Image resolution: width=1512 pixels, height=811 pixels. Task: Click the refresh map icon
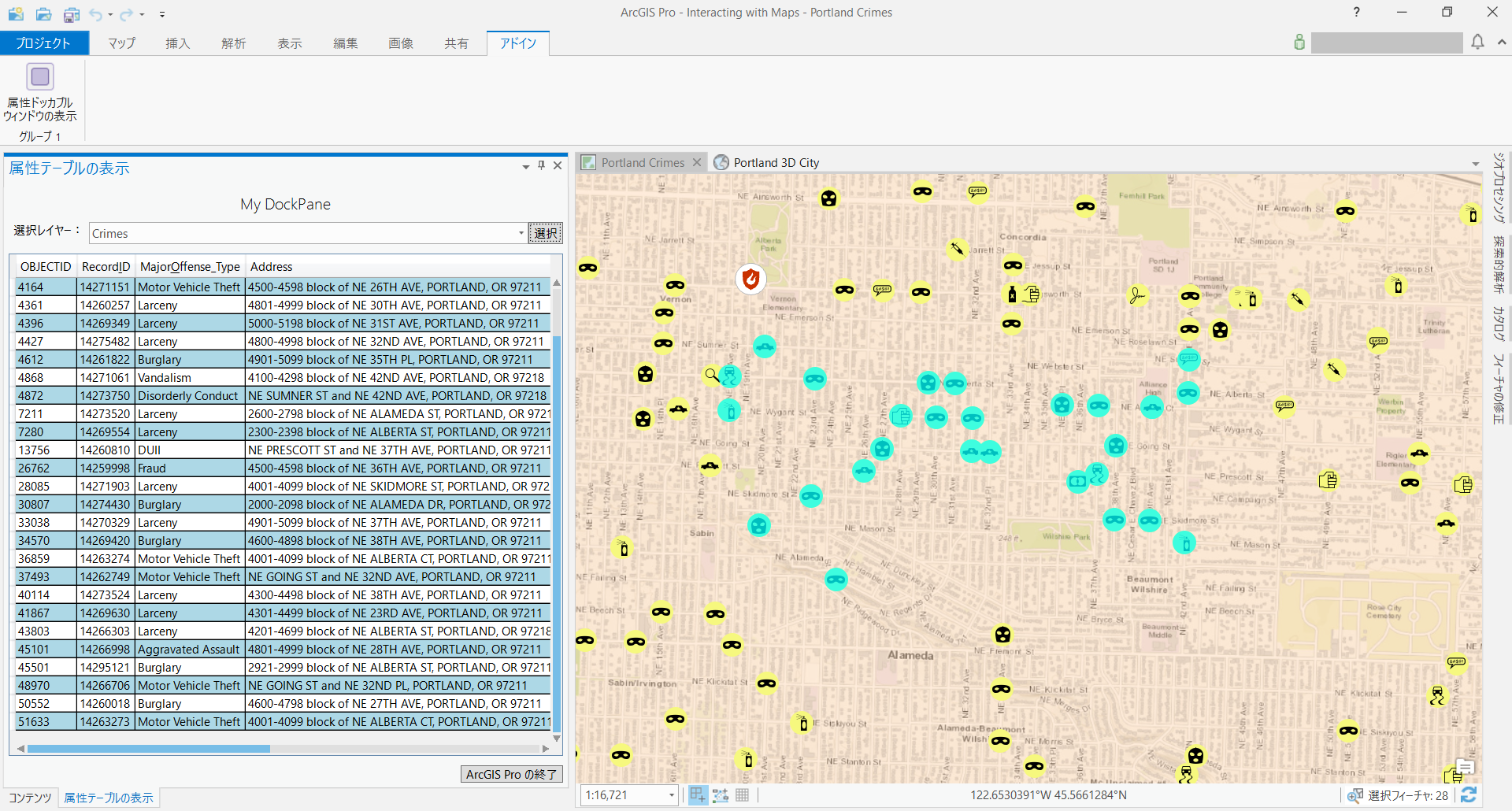click(x=1469, y=795)
